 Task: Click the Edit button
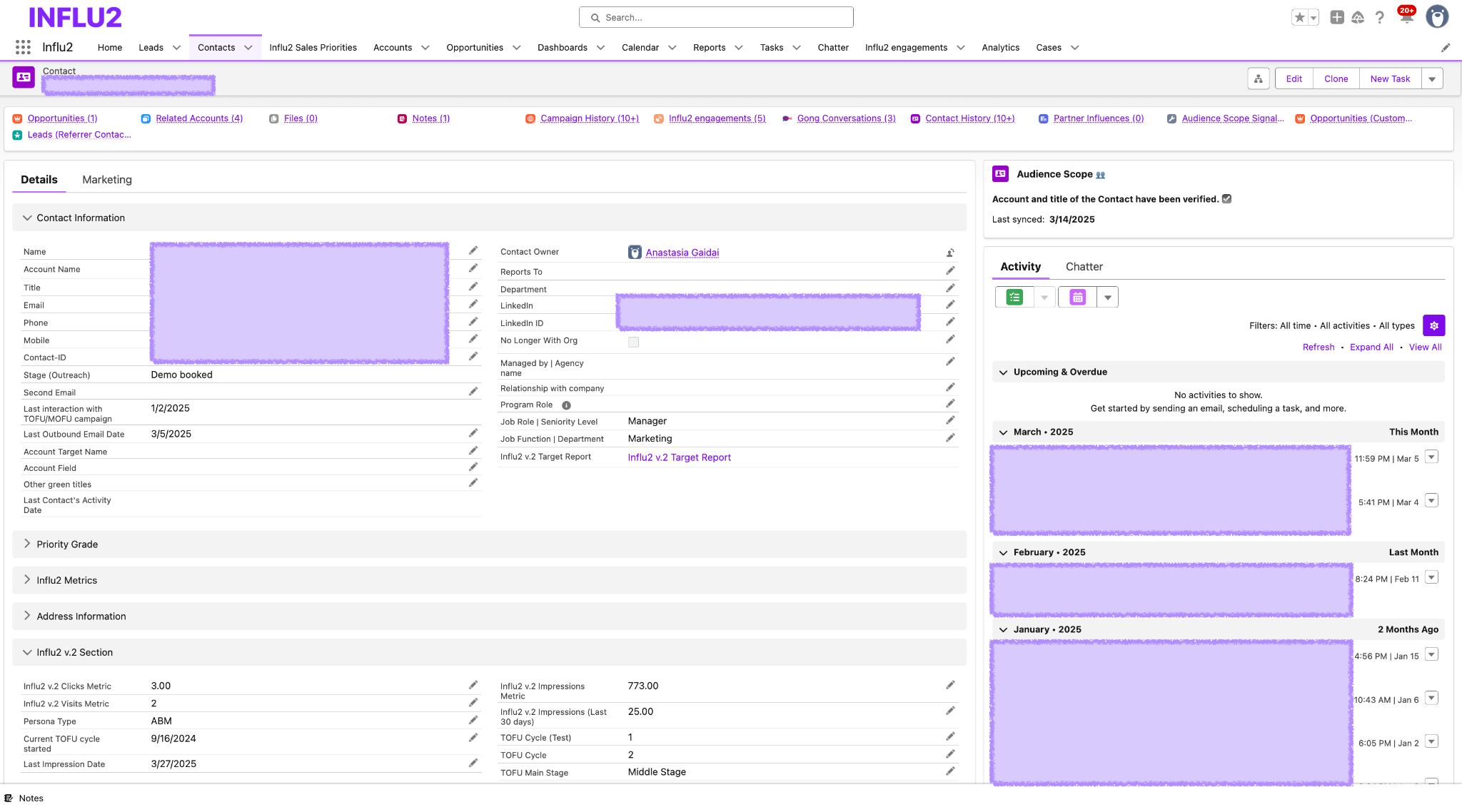pos(1294,78)
